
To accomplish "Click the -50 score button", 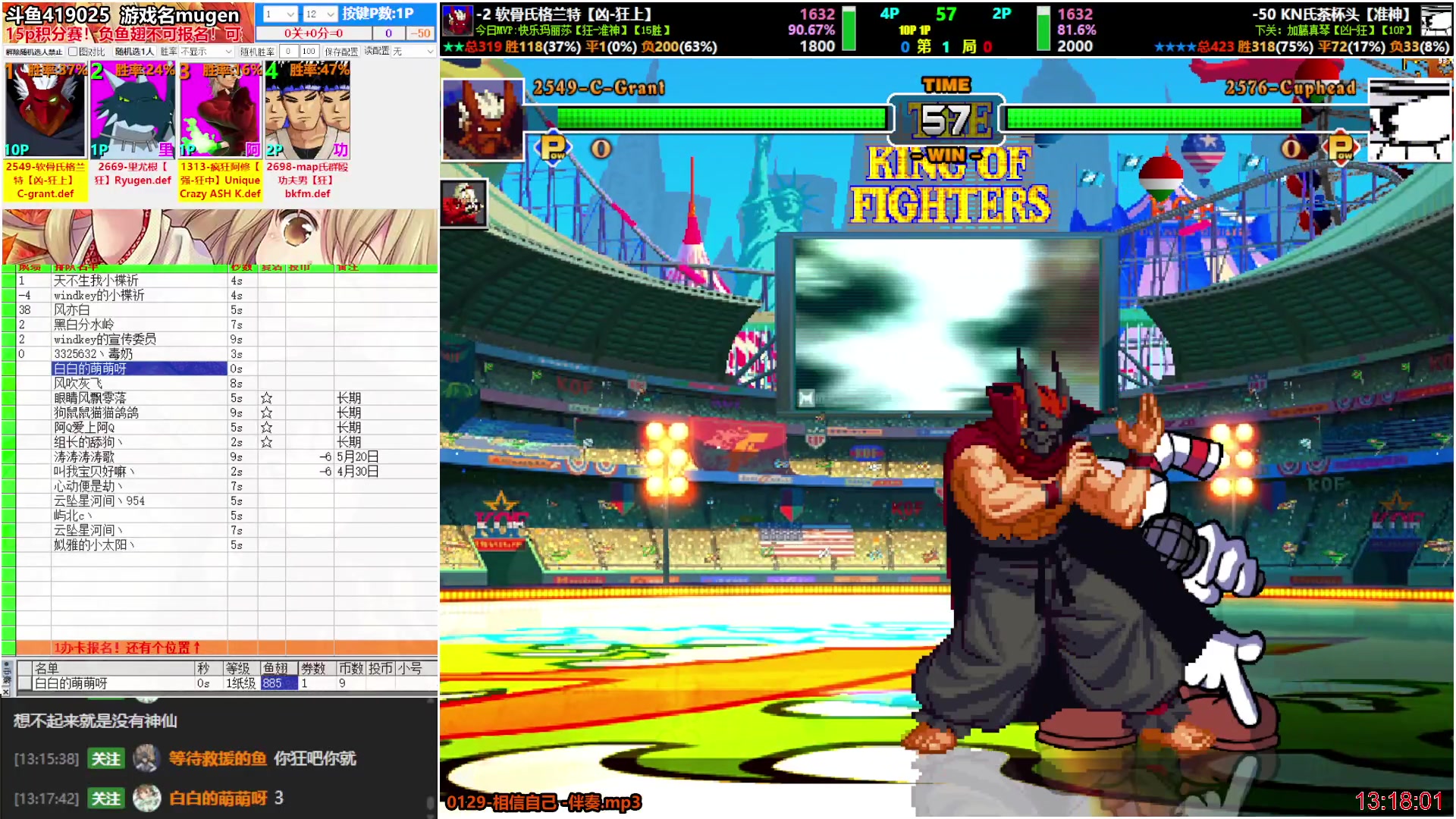I will point(420,33).
